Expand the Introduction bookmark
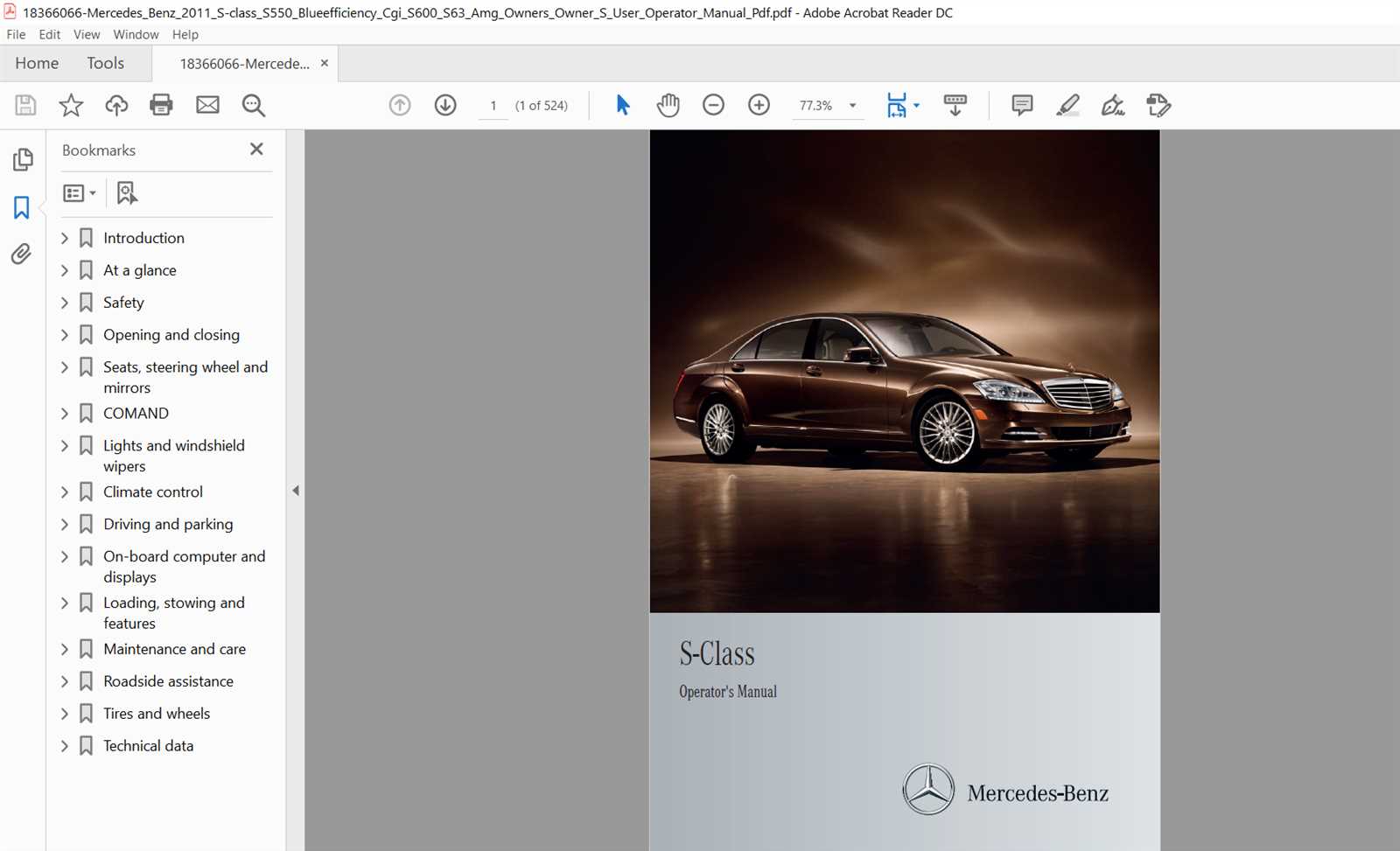Screen dimensions: 1400x851 coord(64,238)
